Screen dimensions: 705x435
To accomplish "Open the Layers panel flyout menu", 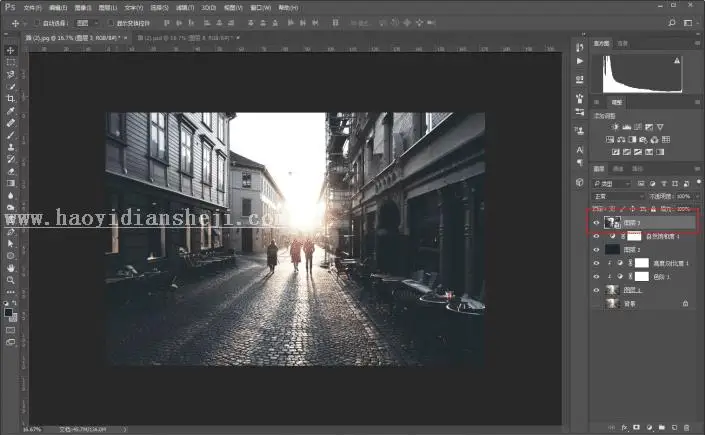I will (x=697, y=169).
